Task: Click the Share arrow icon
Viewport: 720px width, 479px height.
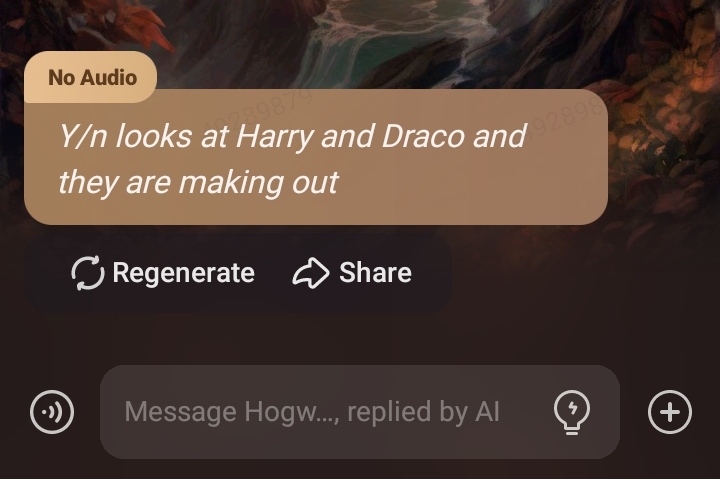Action: (310, 273)
